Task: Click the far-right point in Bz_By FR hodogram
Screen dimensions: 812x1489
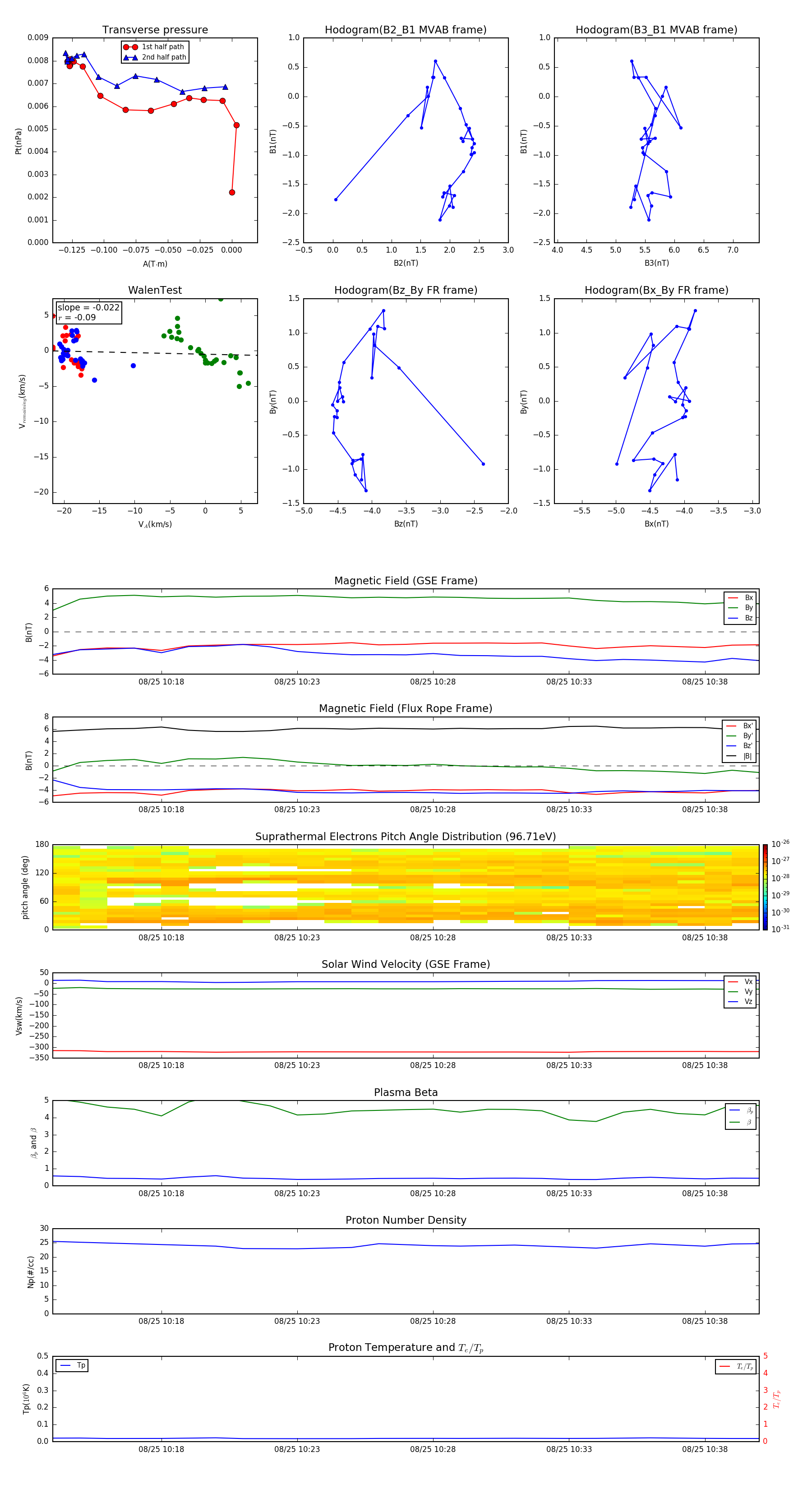Action: point(483,464)
